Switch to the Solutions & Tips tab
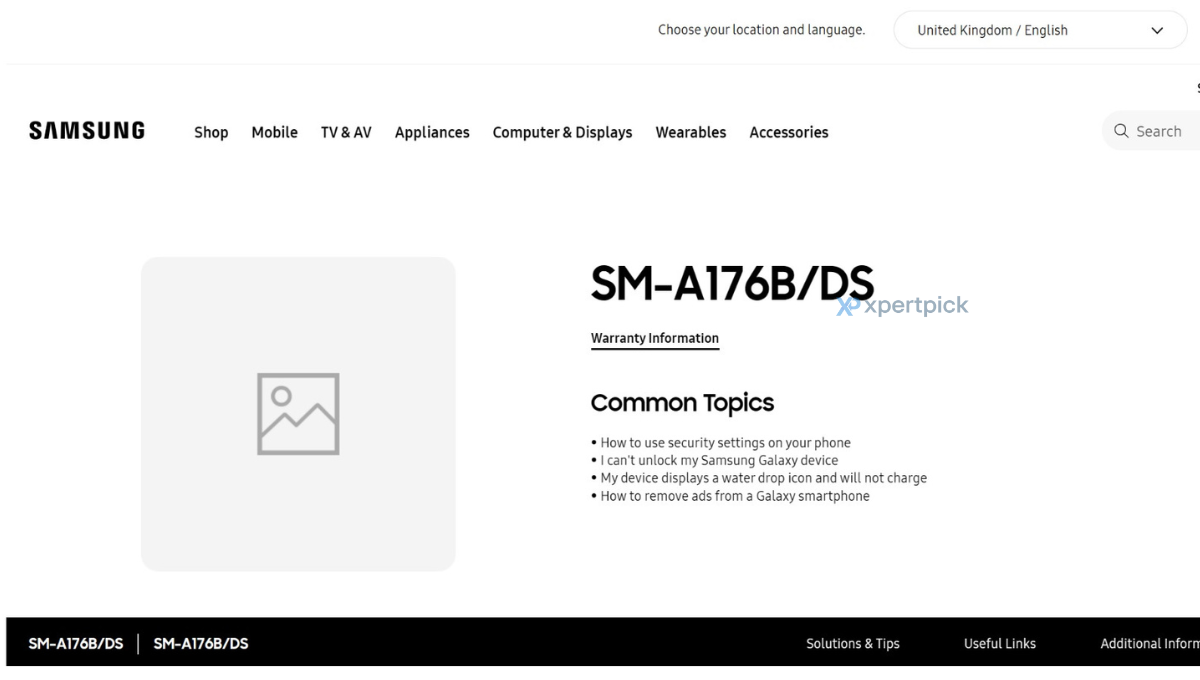 [853, 644]
